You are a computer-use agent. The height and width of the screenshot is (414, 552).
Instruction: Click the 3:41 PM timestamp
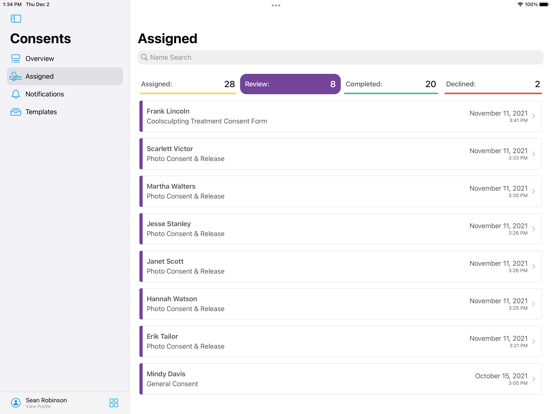[518, 120]
